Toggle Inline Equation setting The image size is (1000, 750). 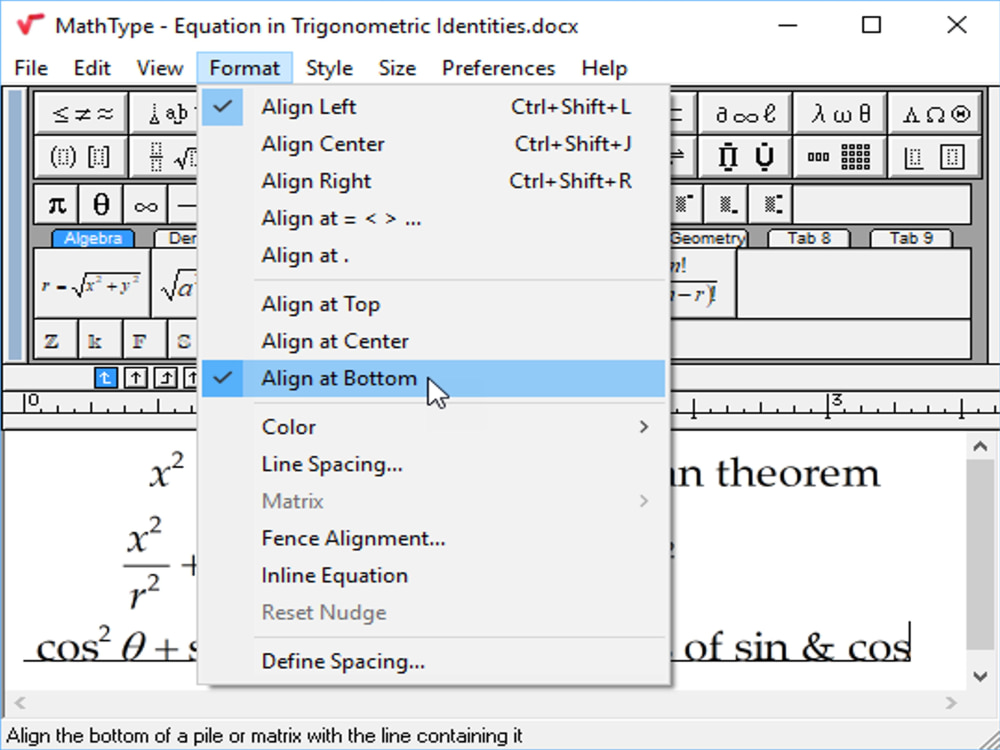434,575
